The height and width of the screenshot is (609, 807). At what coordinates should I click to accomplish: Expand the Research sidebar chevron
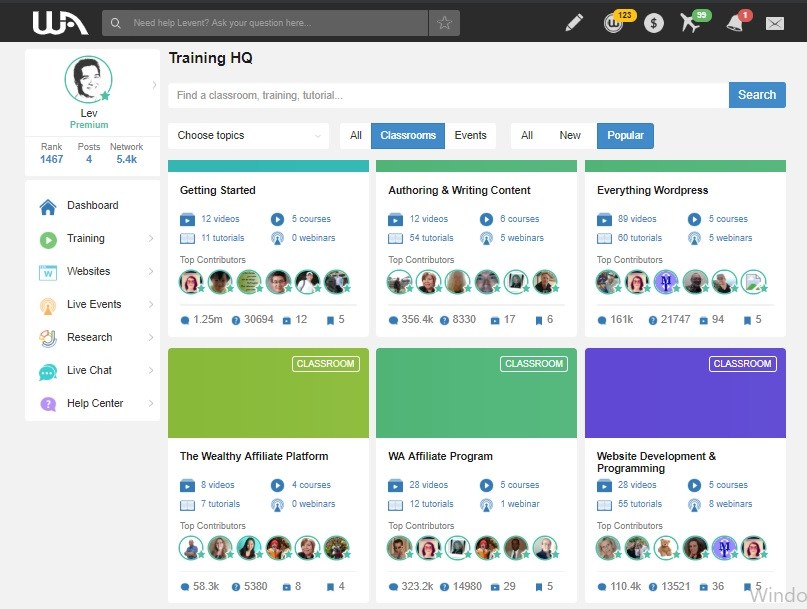pos(151,337)
